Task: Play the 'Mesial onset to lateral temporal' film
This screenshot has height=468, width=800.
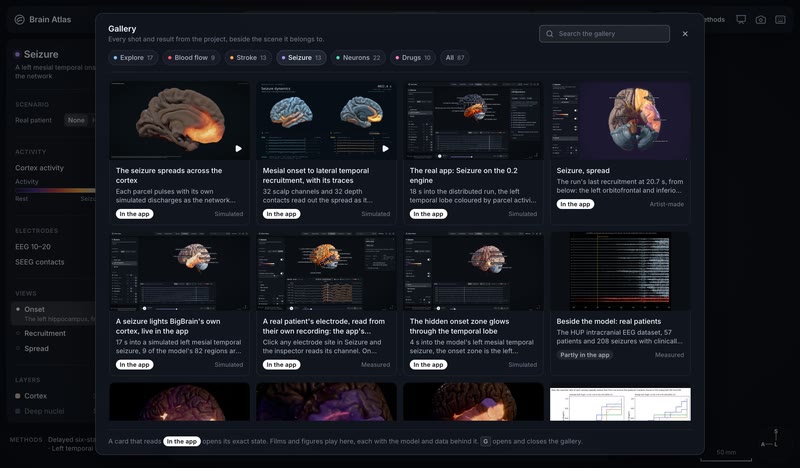Action: [x=385, y=149]
